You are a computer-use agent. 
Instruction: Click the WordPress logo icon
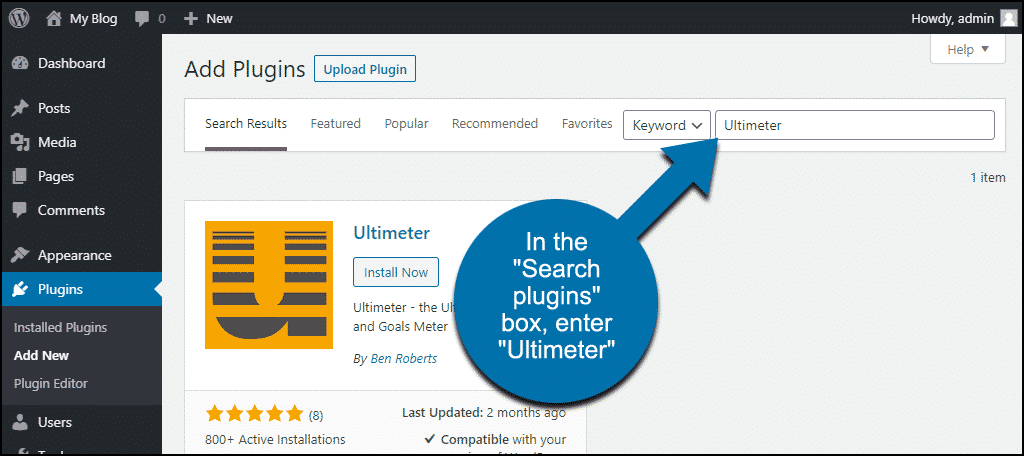19,18
